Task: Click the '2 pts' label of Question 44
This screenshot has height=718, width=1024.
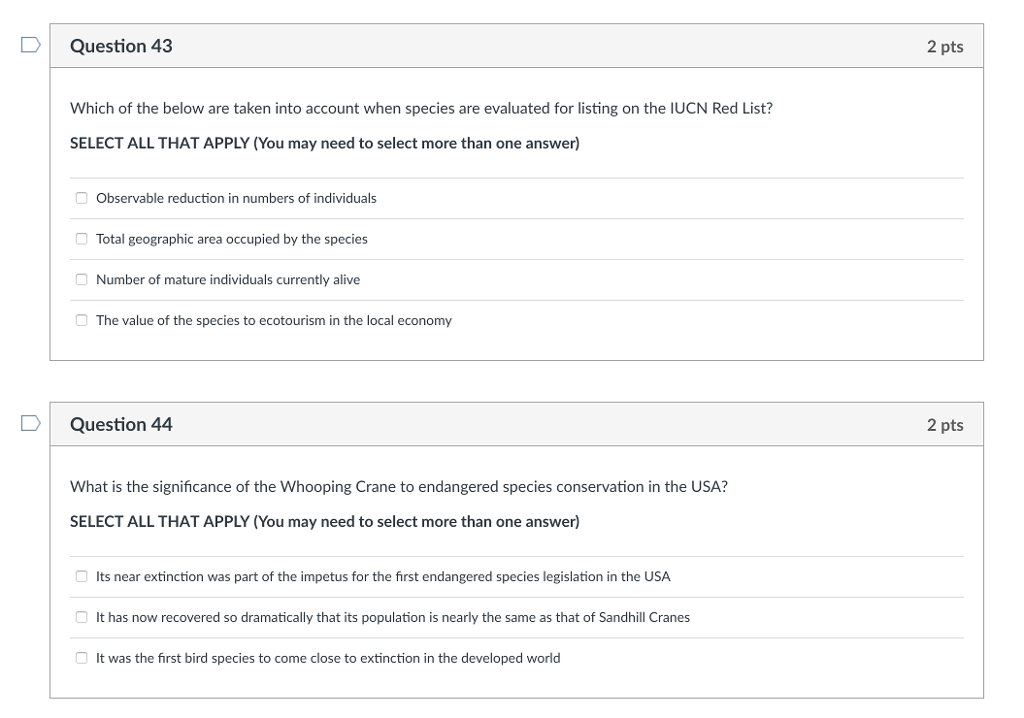Action: point(945,425)
